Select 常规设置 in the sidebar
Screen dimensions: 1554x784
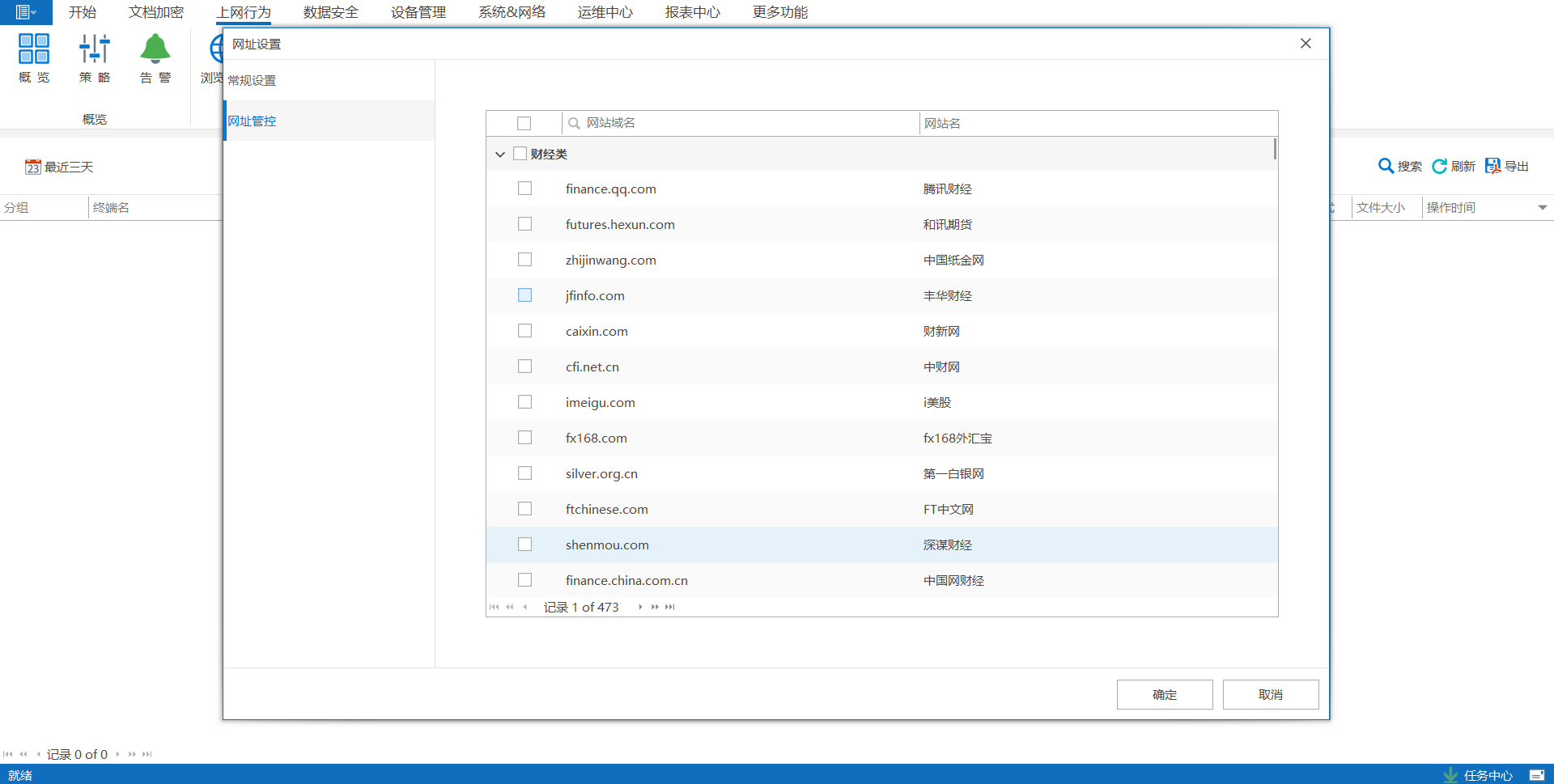pyautogui.click(x=252, y=80)
